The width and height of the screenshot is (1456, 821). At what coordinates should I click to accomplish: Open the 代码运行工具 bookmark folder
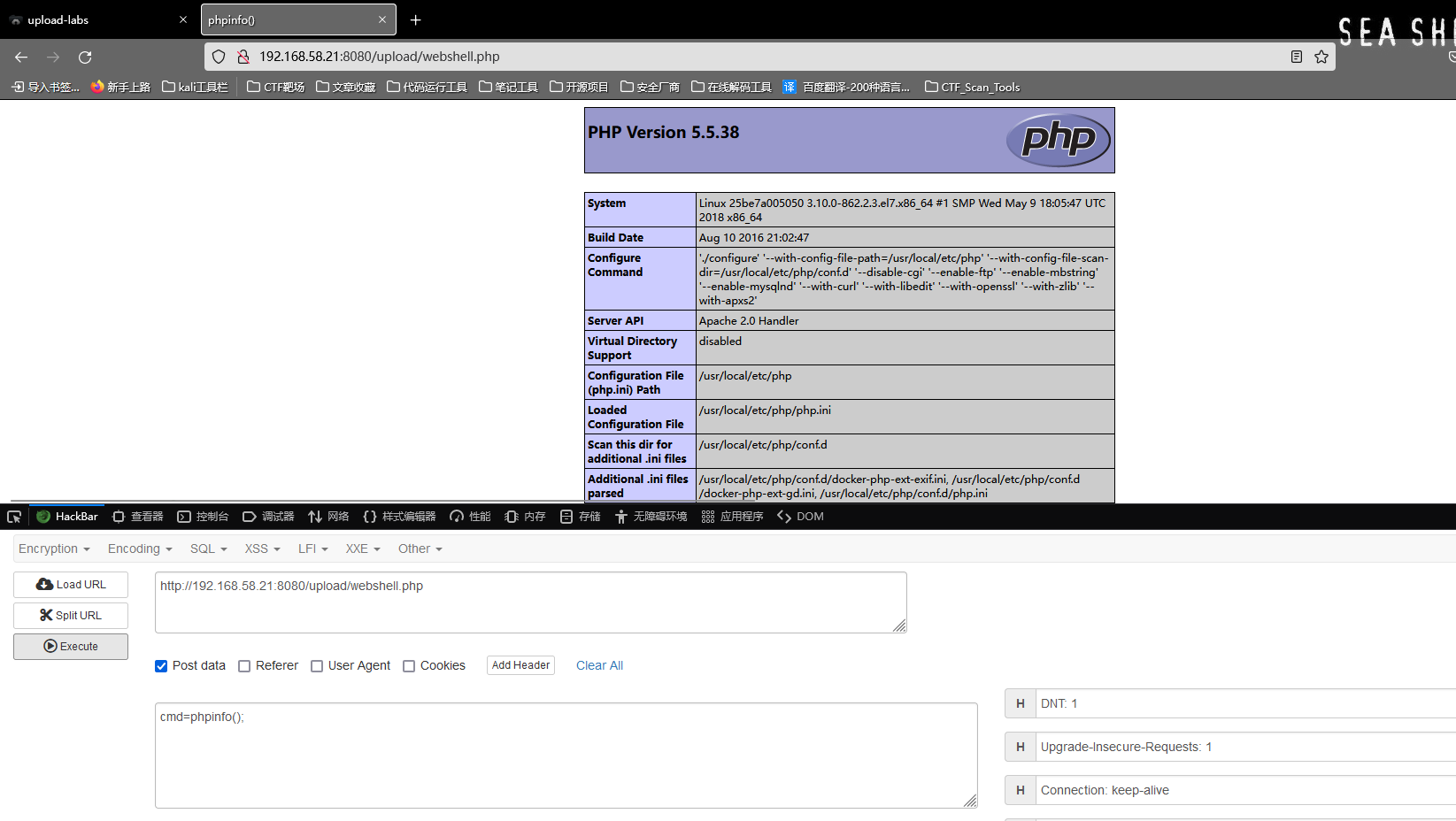(x=427, y=87)
